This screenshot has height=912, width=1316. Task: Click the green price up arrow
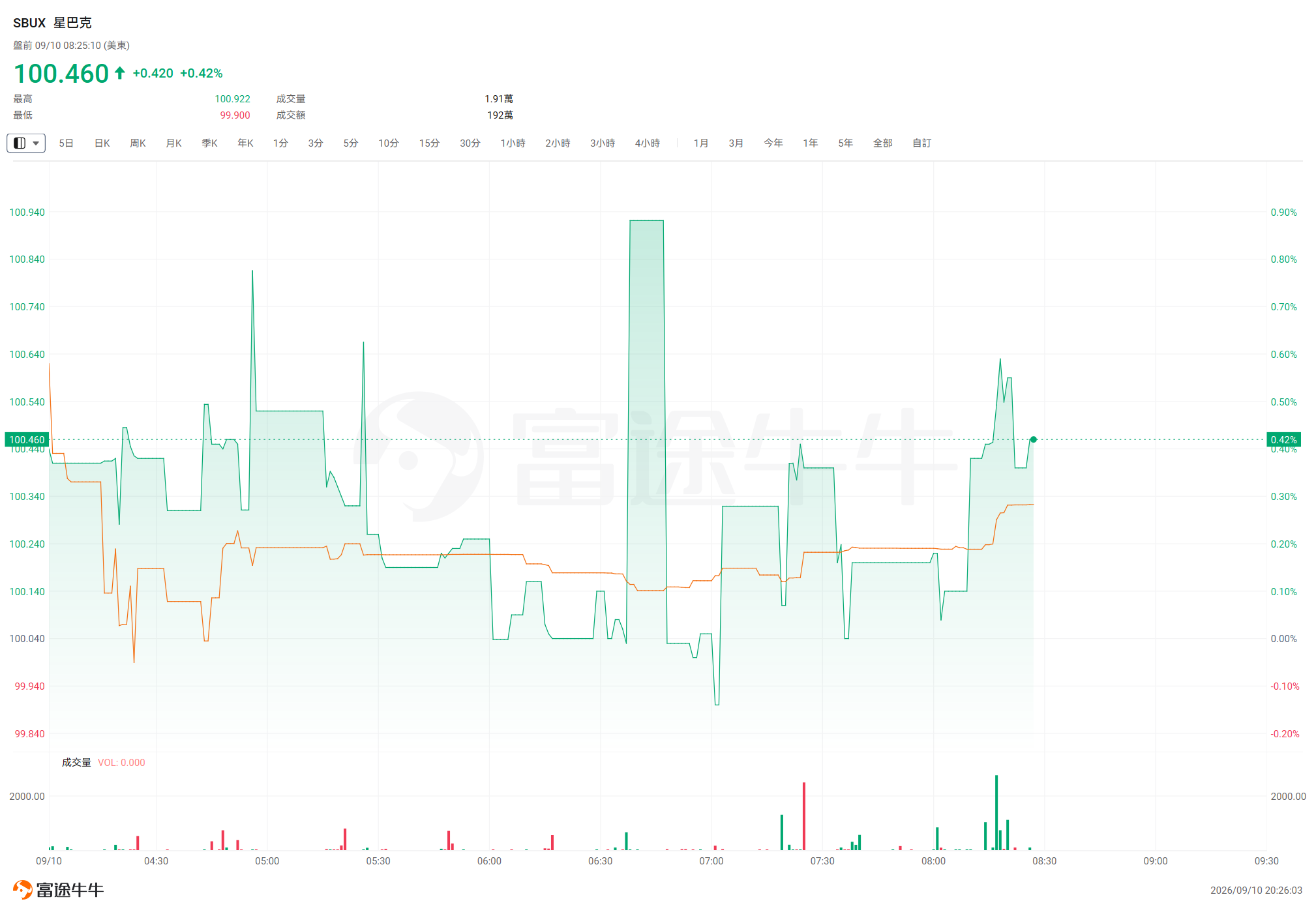click(x=120, y=72)
